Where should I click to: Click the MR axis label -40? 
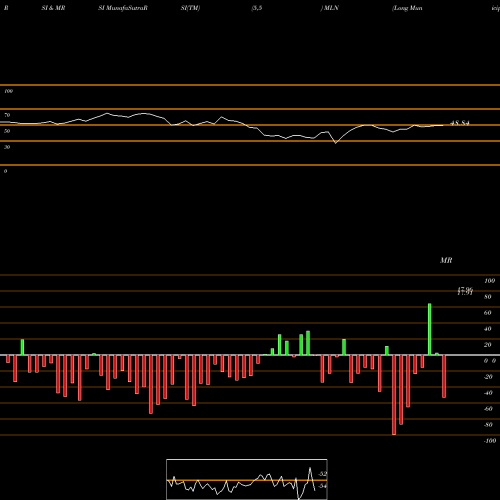(x=488, y=393)
